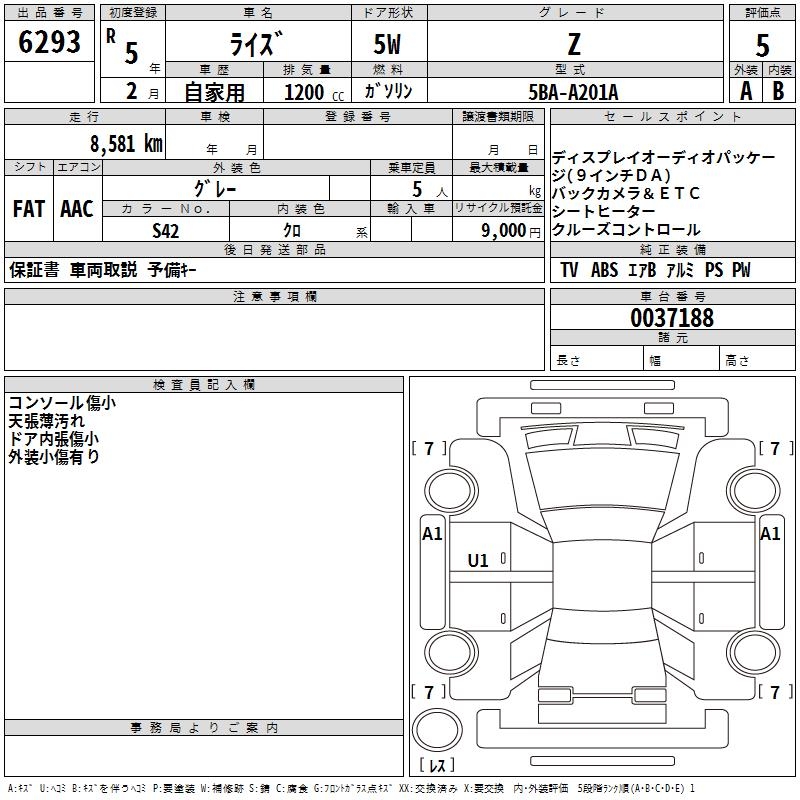Click rear-left tire tread value 7
This screenshot has height=800, width=800.
coord(429,692)
